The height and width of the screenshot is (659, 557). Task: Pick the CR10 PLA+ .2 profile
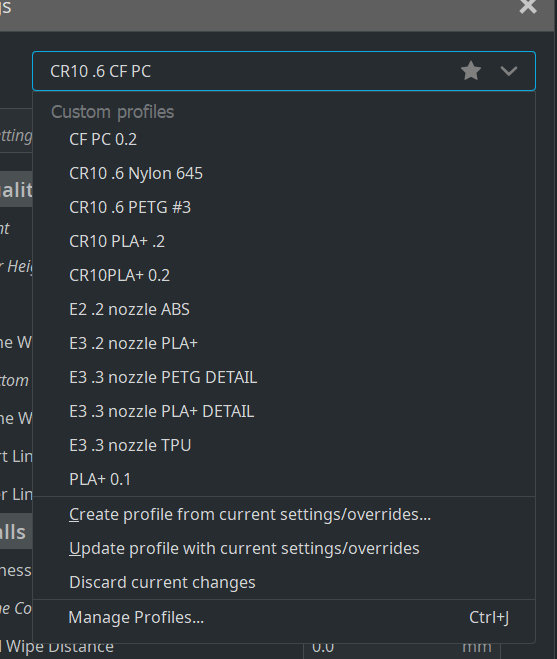pos(284,242)
